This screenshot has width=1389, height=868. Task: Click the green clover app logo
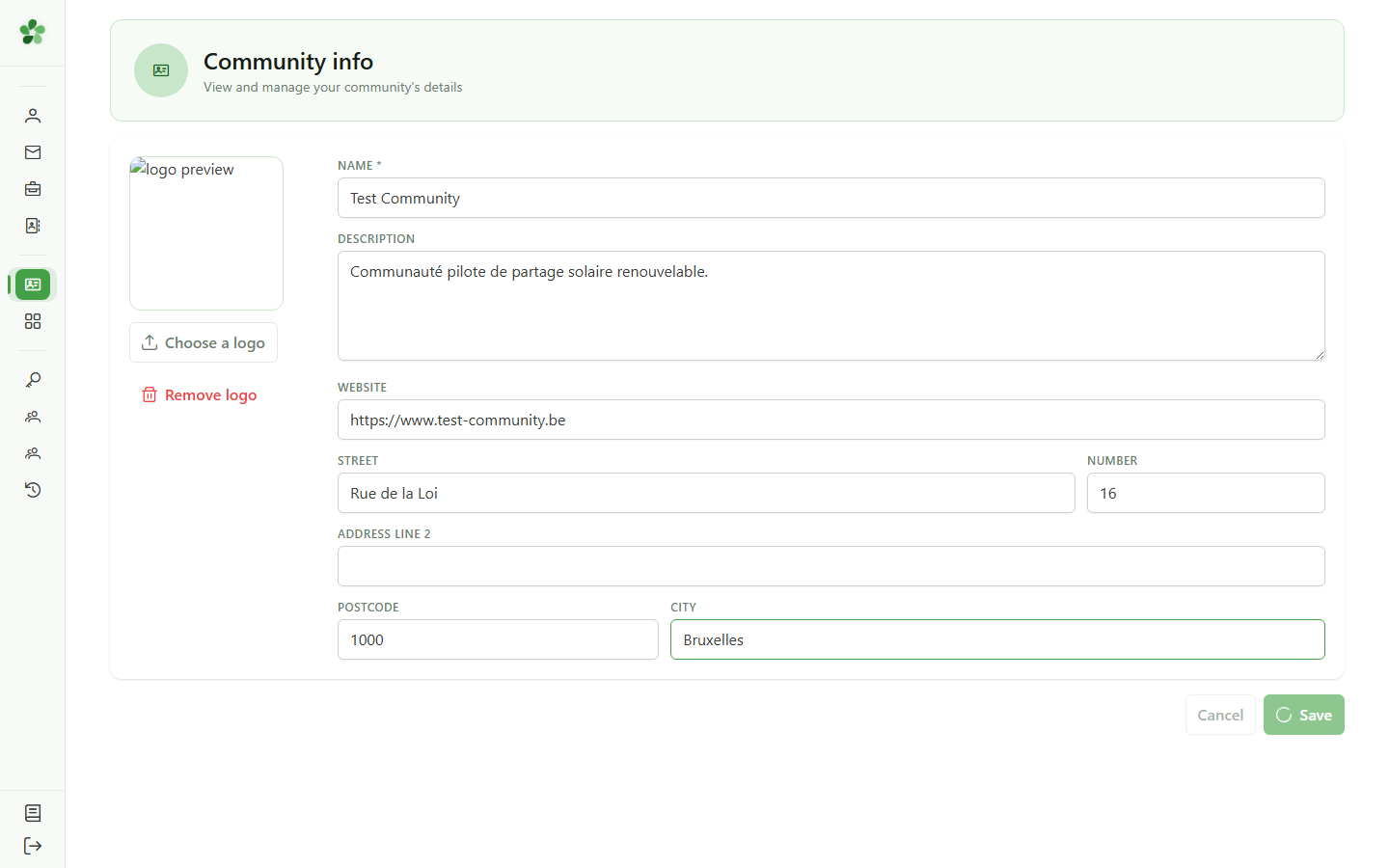pyautogui.click(x=33, y=32)
